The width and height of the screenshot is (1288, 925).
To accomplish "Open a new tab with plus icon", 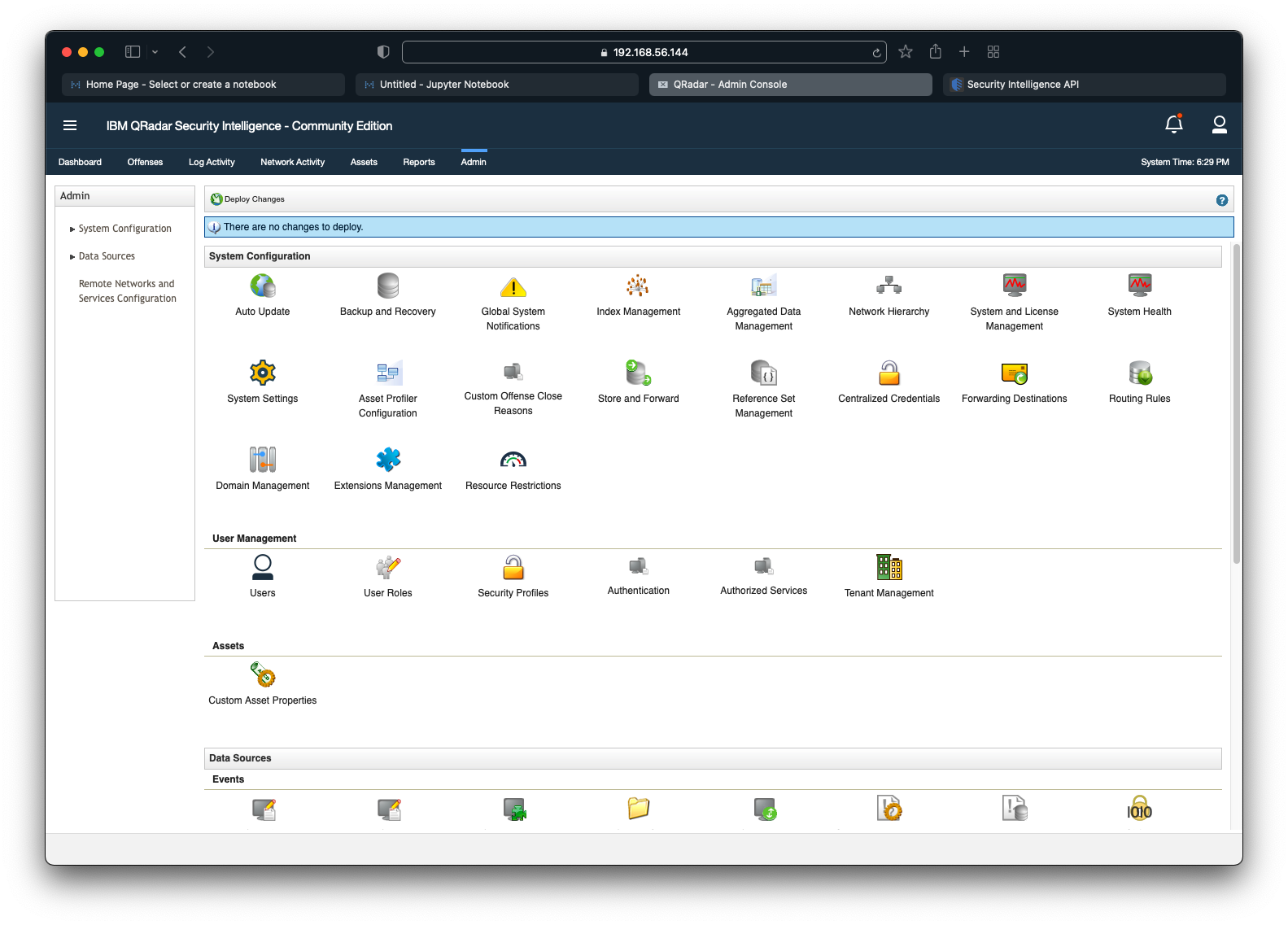I will [964, 52].
